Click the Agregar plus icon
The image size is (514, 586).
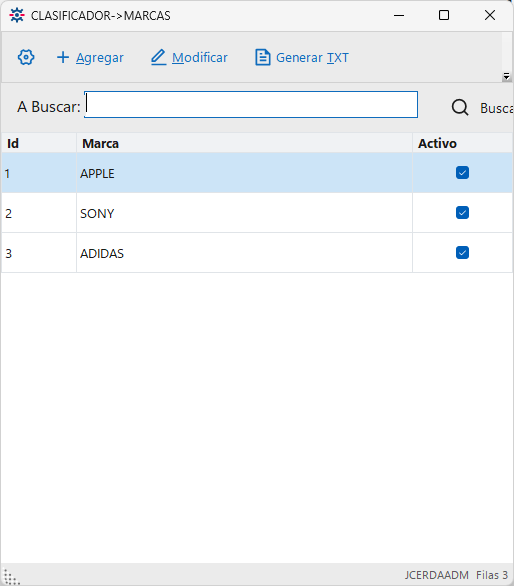[63, 57]
